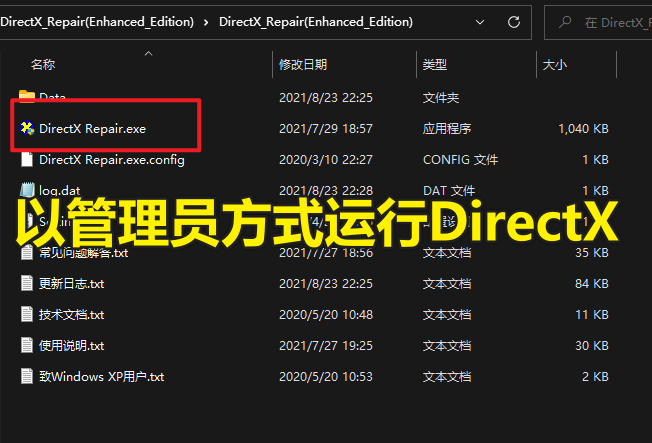Select 使用说明.txt file name

click(72, 346)
